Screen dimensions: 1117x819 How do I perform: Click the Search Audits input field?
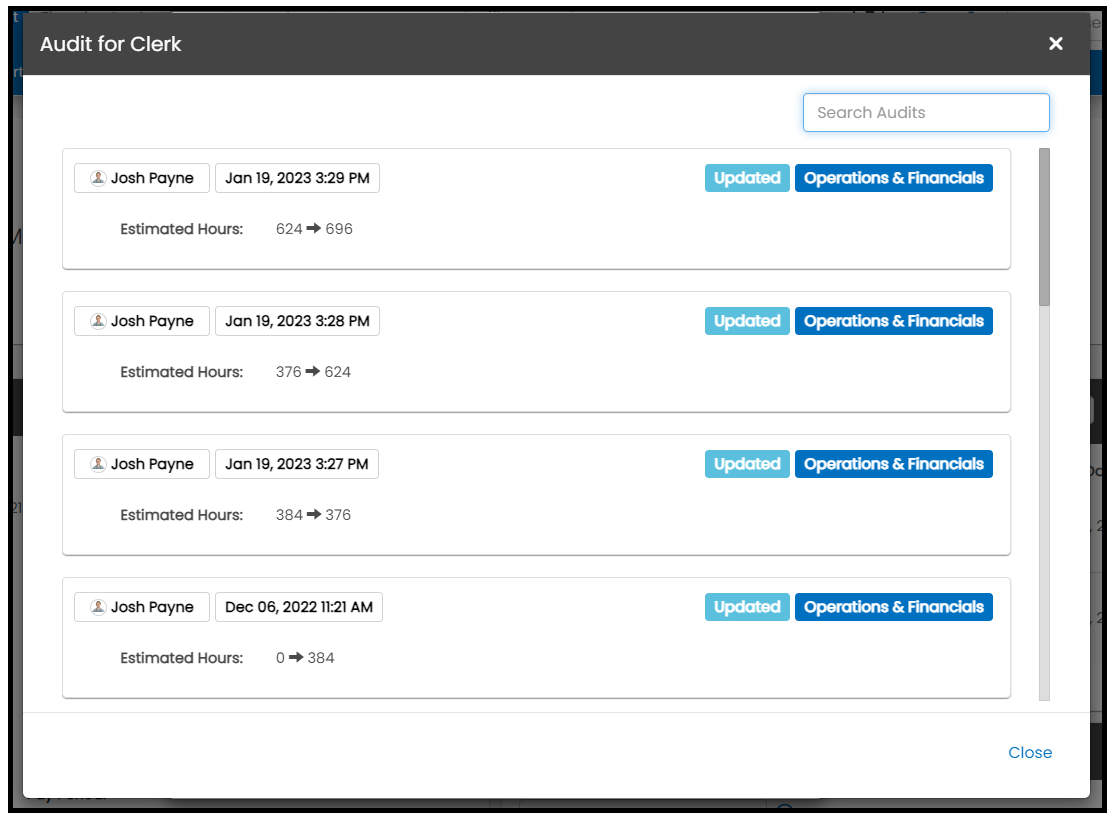tap(926, 113)
